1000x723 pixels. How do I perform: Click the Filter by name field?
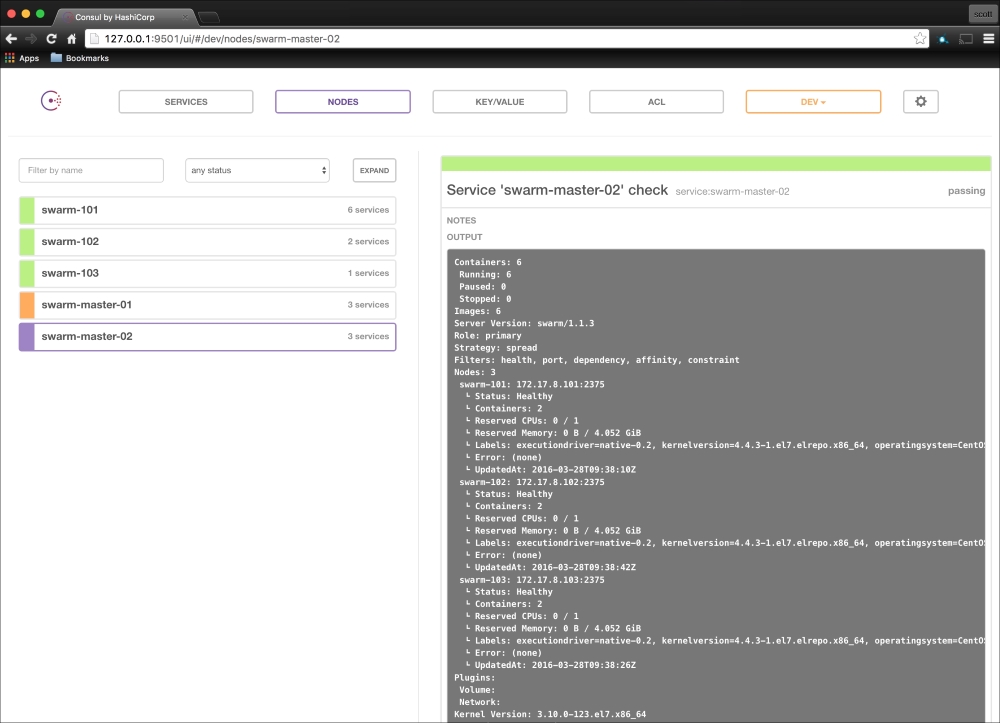[91, 171]
